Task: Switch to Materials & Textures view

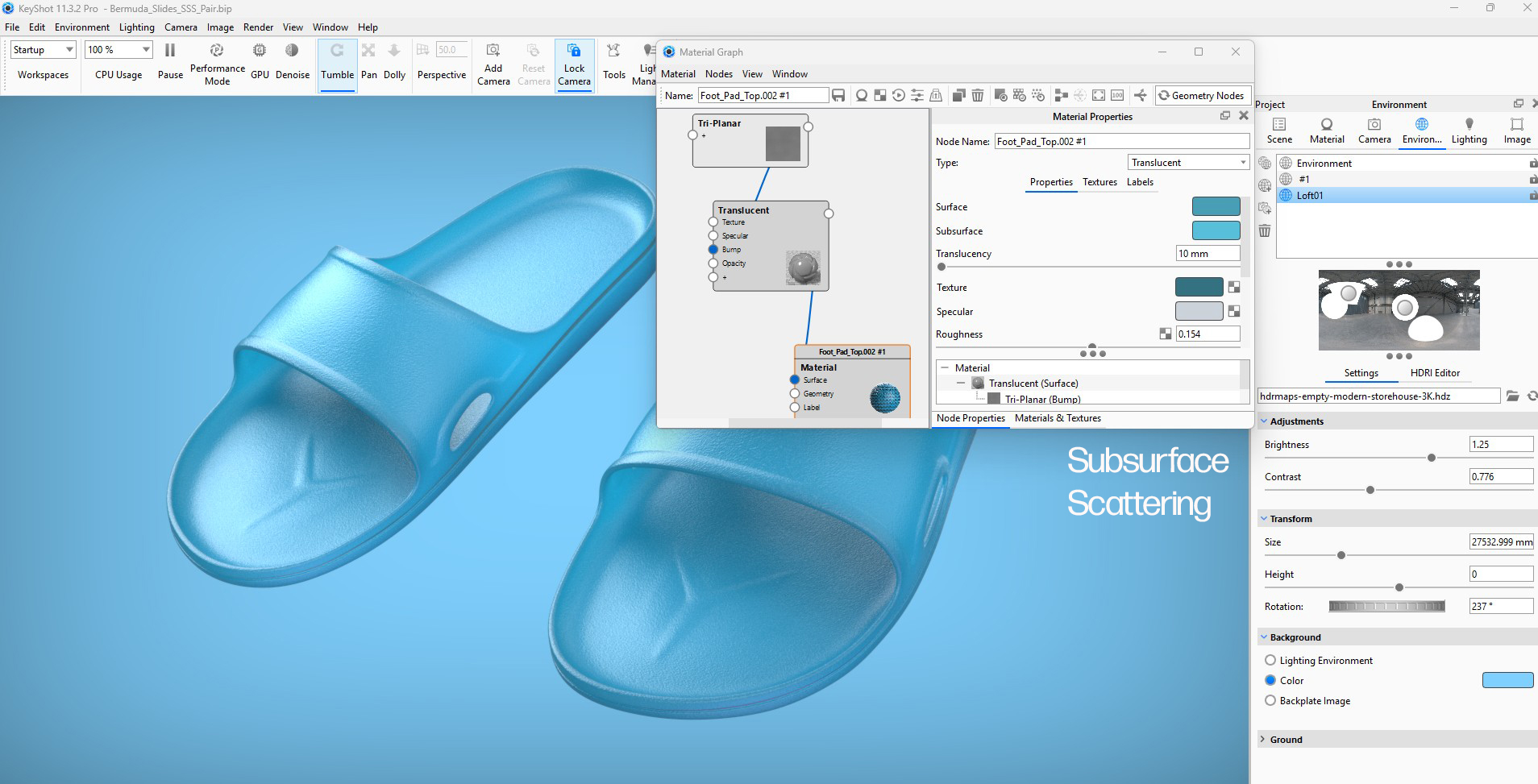Action: [1058, 418]
